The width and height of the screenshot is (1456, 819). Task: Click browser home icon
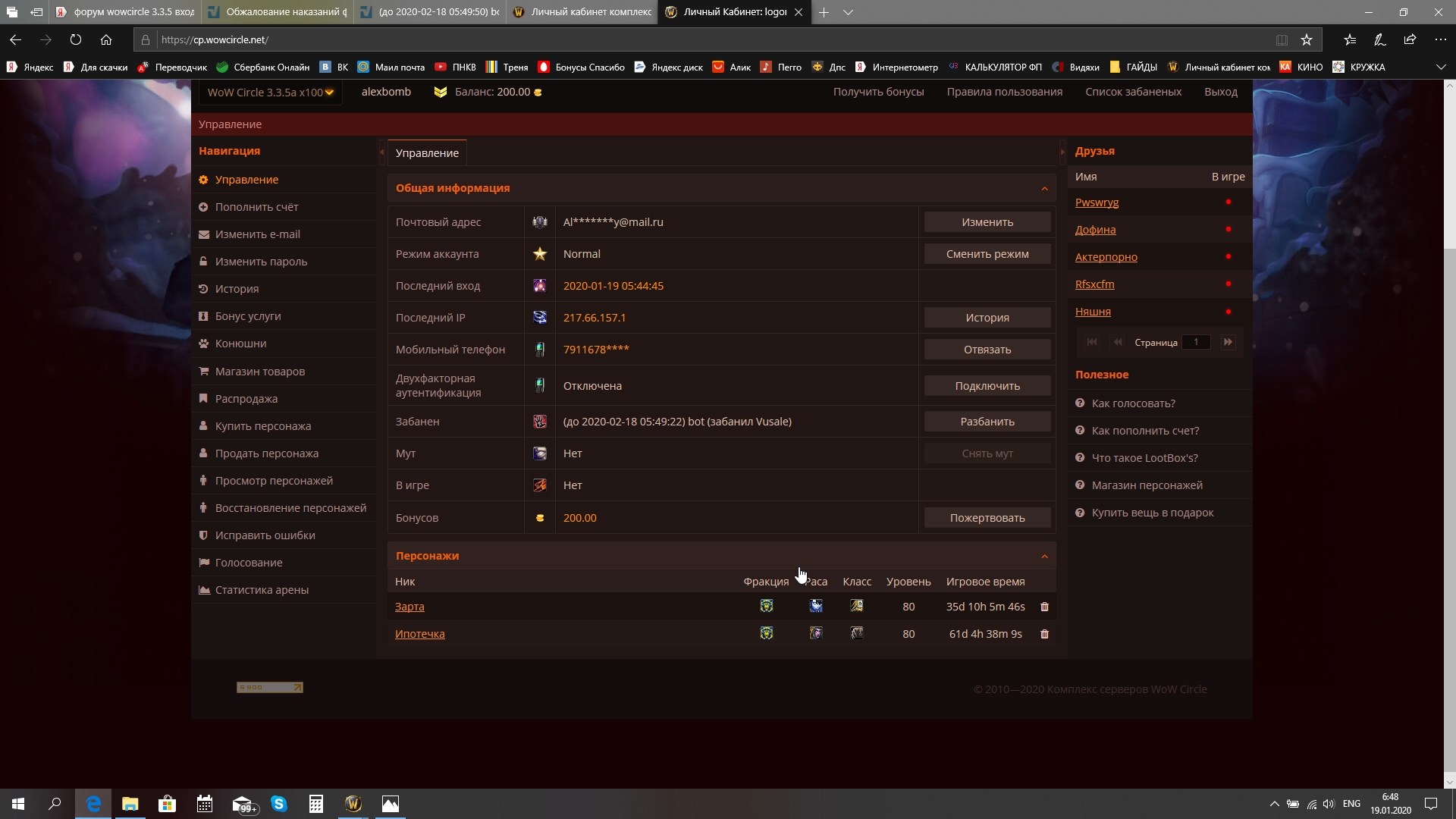click(x=106, y=39)
